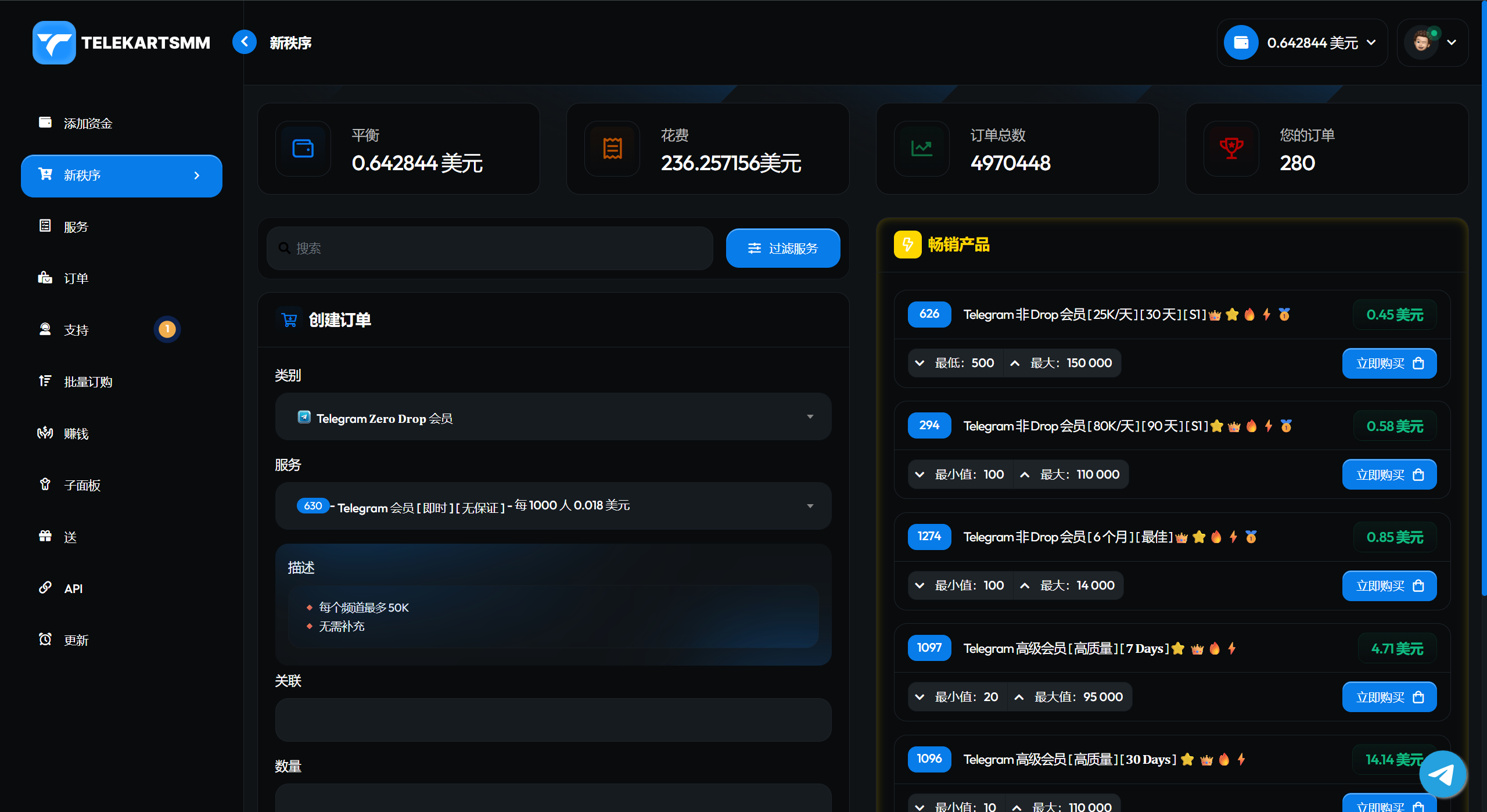Viewport: 1487px width, 812px height.
Task: Click the receipt icon in 花费 card
Action: pyautogui.click(x=612, y=149)
